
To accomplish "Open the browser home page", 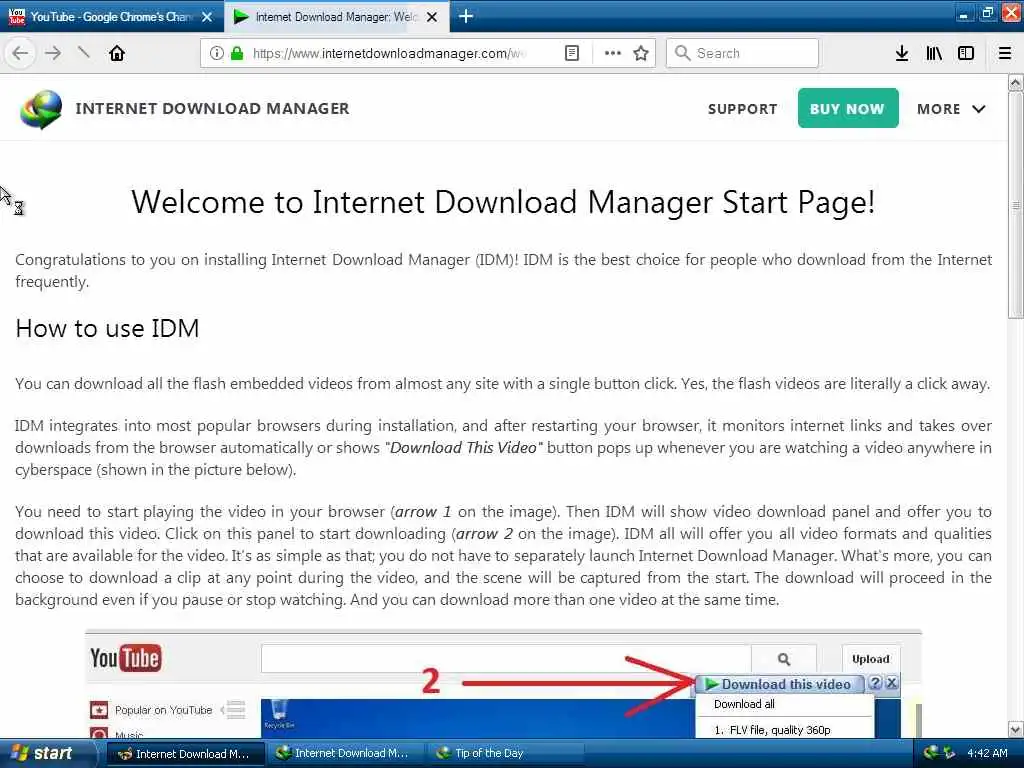I will click(x=117, y=53).
